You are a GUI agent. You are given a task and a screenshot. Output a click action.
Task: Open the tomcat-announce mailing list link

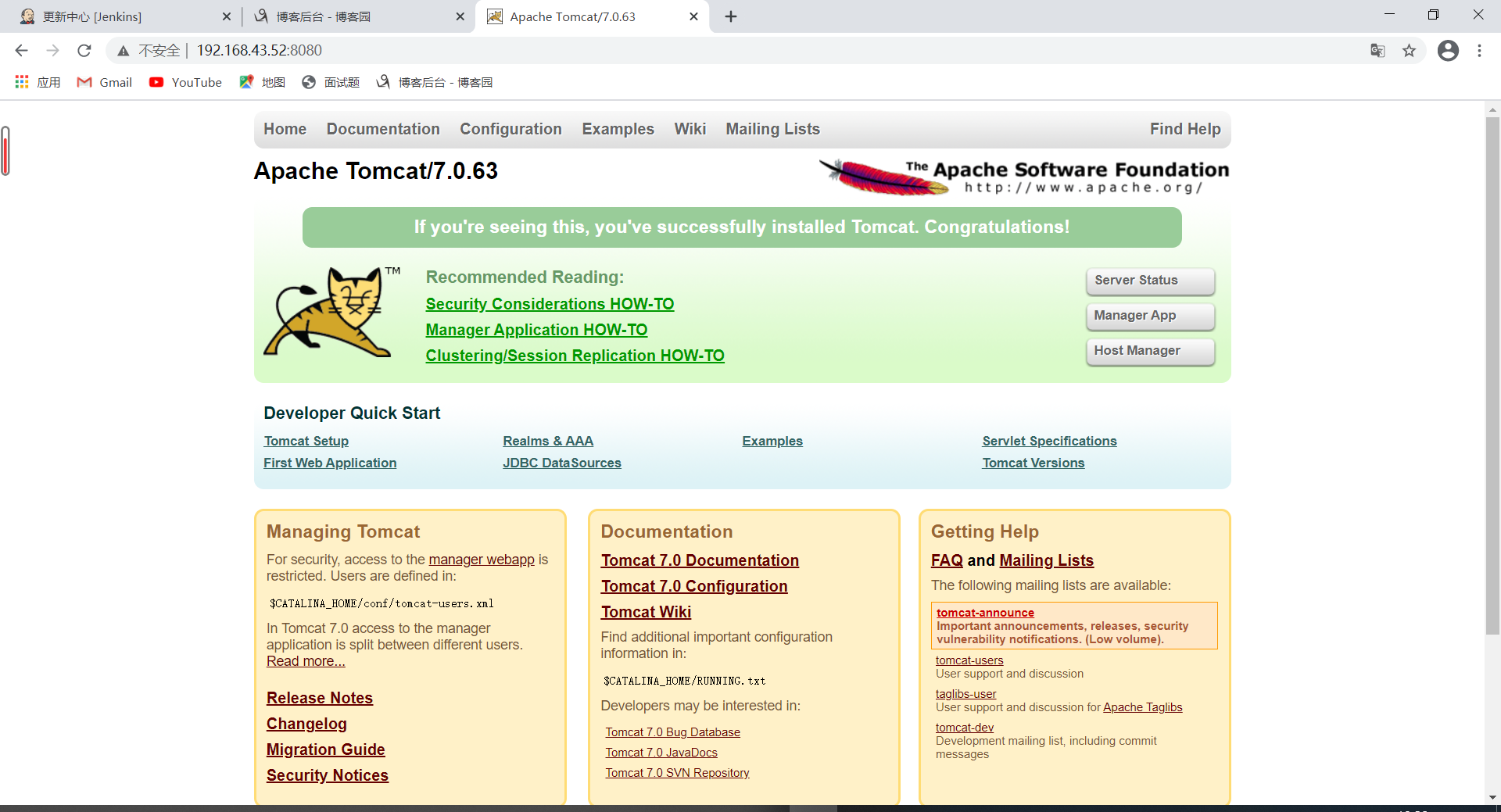985,613
